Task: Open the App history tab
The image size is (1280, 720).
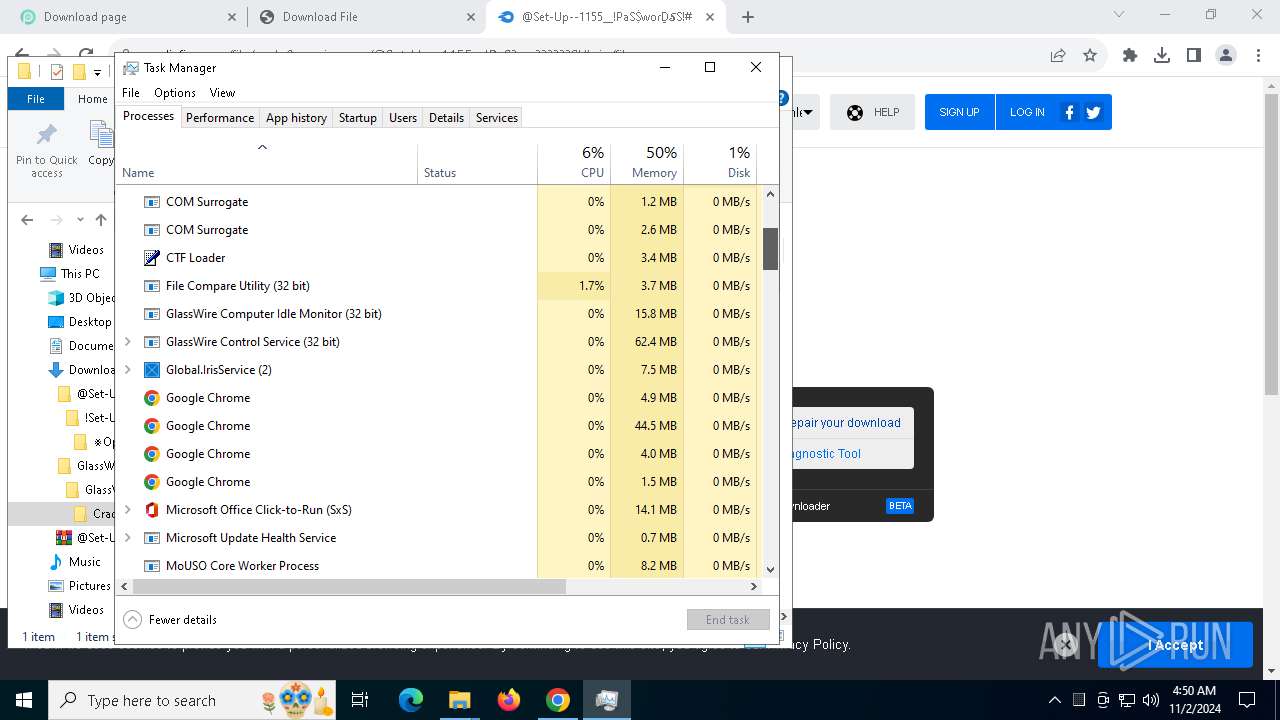Action: tap(296, 118)
